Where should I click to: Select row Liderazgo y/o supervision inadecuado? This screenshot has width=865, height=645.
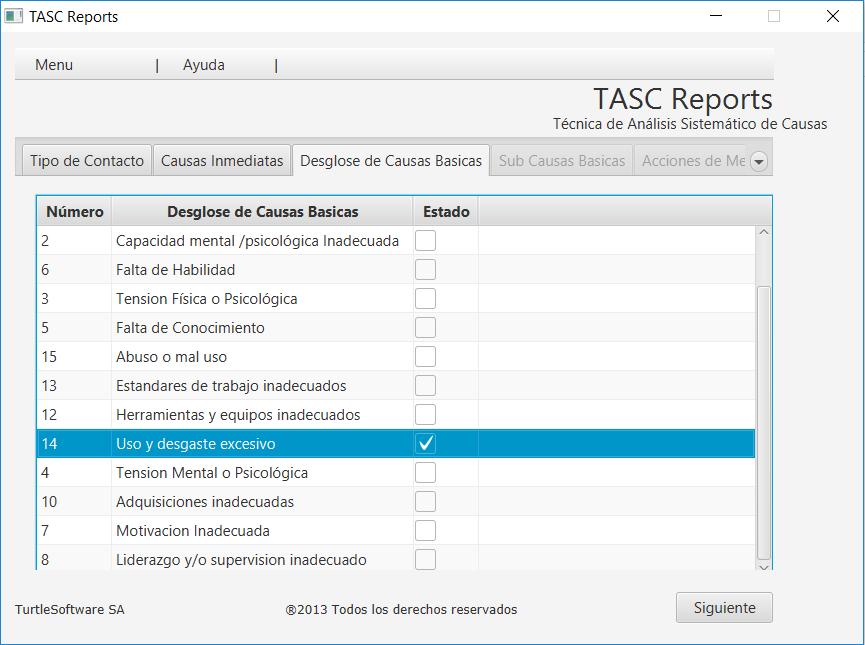(x=396, y=558)
